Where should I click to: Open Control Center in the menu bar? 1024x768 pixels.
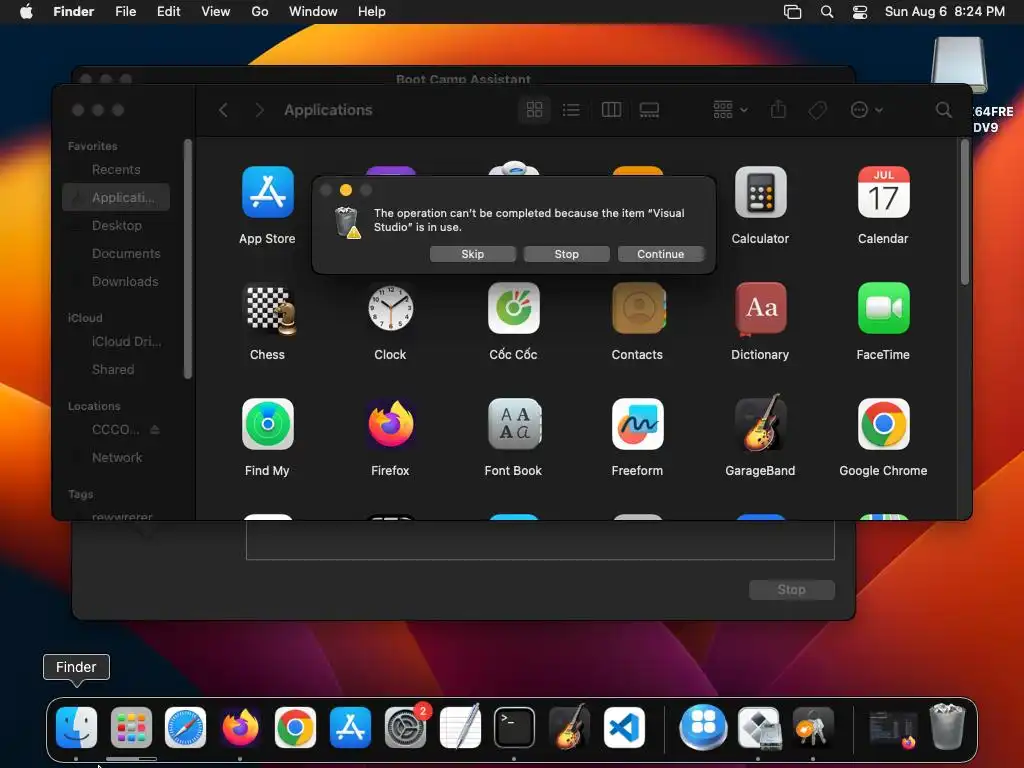tap(860, 12)
